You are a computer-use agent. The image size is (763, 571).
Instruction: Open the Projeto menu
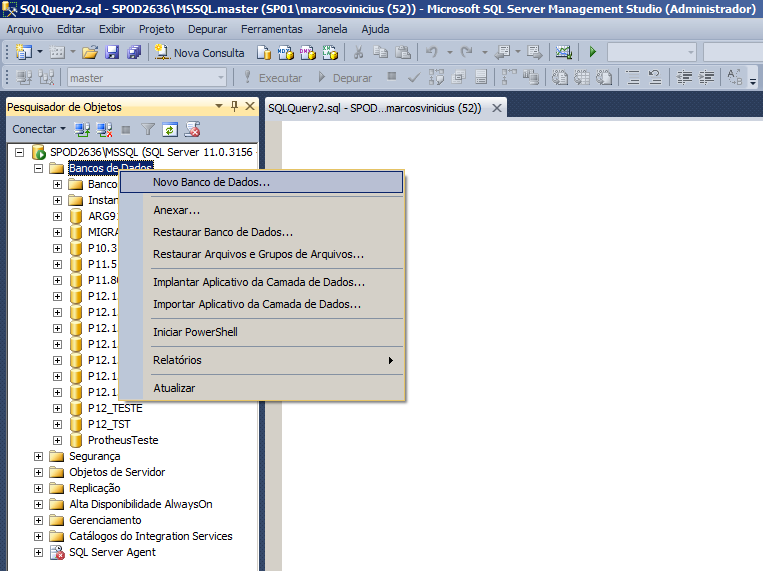pos(157,29)
